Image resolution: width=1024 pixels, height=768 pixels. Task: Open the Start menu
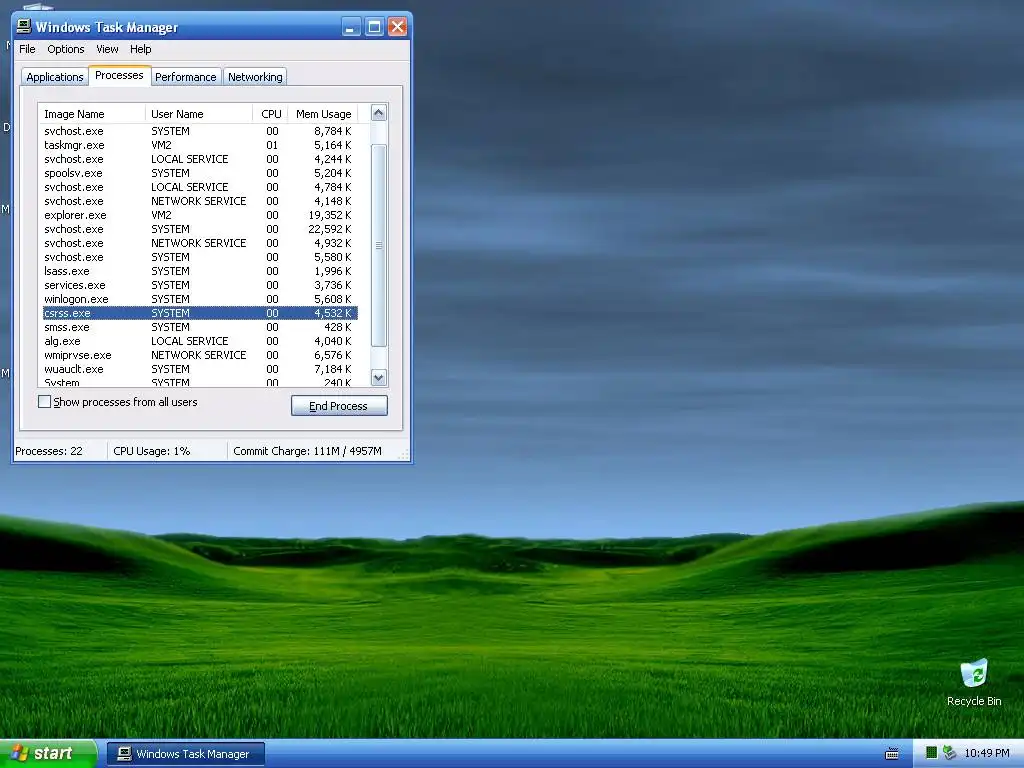(x=48, y=754)
